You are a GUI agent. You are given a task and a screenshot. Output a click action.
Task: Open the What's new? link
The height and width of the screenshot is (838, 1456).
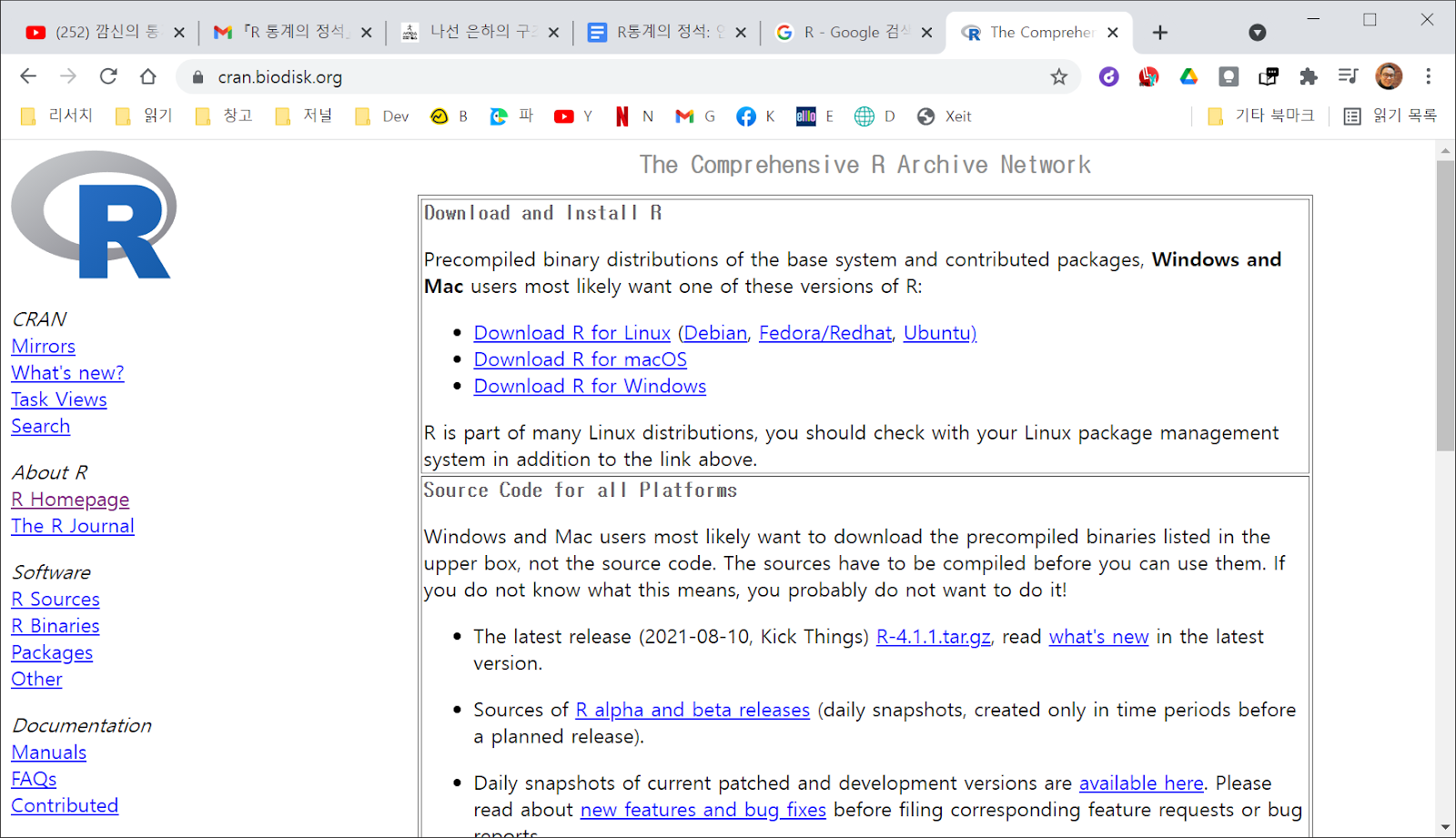(67, 372)
